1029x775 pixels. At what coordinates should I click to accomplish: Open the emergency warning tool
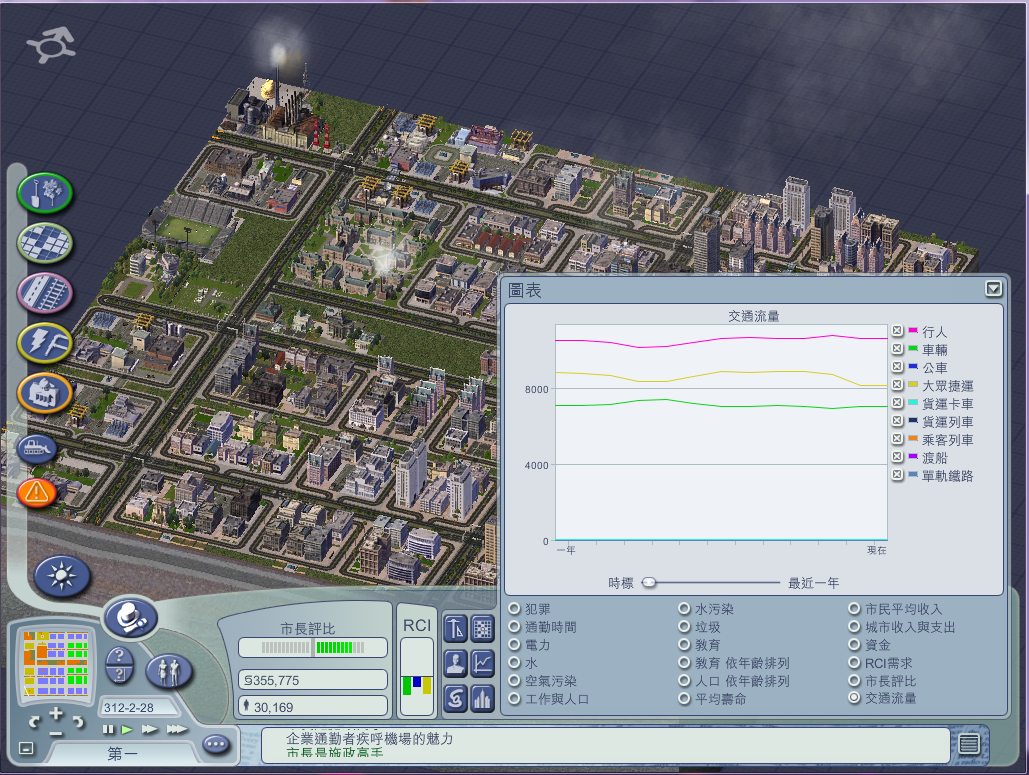click(x=37, y=492)
